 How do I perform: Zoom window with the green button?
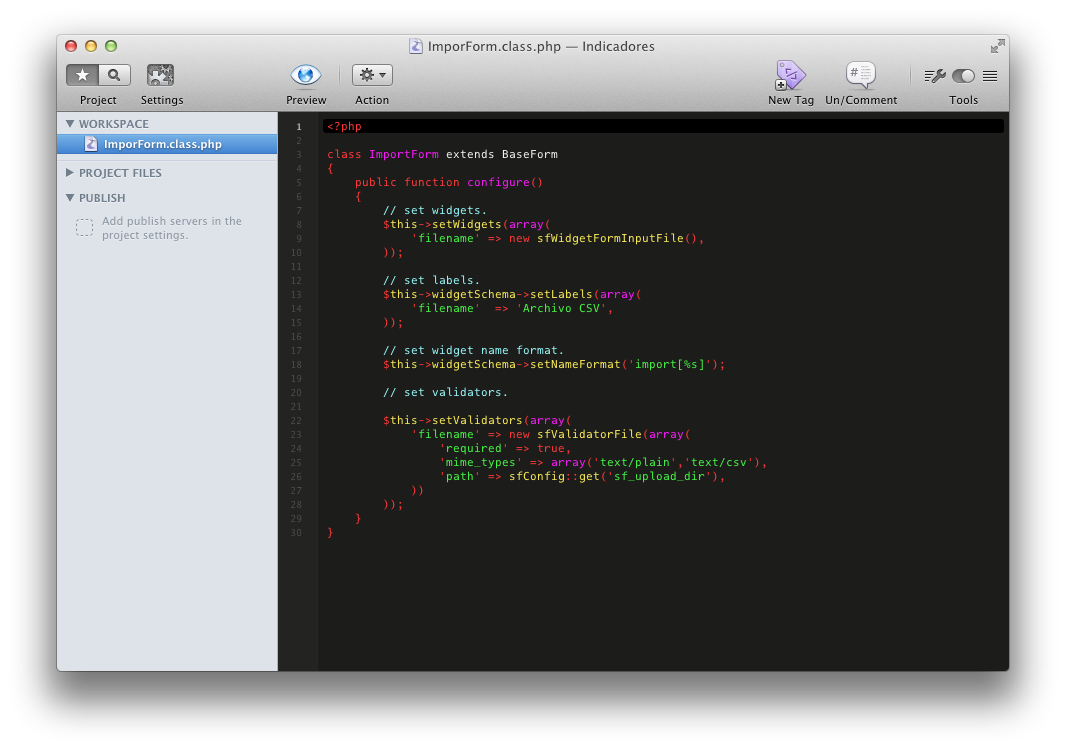[111, 46]
